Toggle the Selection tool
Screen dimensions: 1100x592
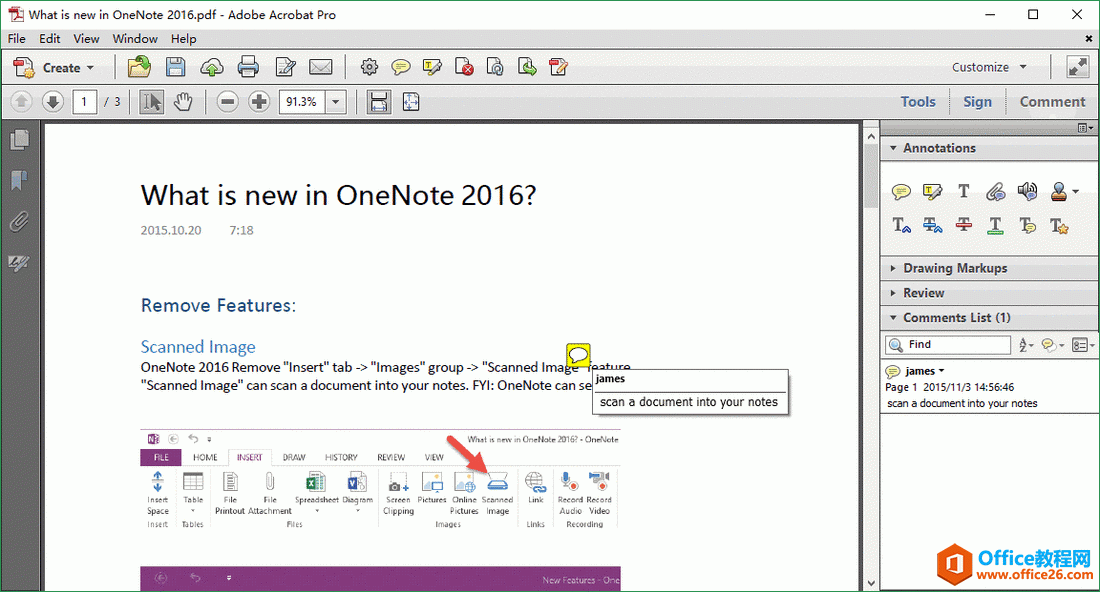point(152,101)
